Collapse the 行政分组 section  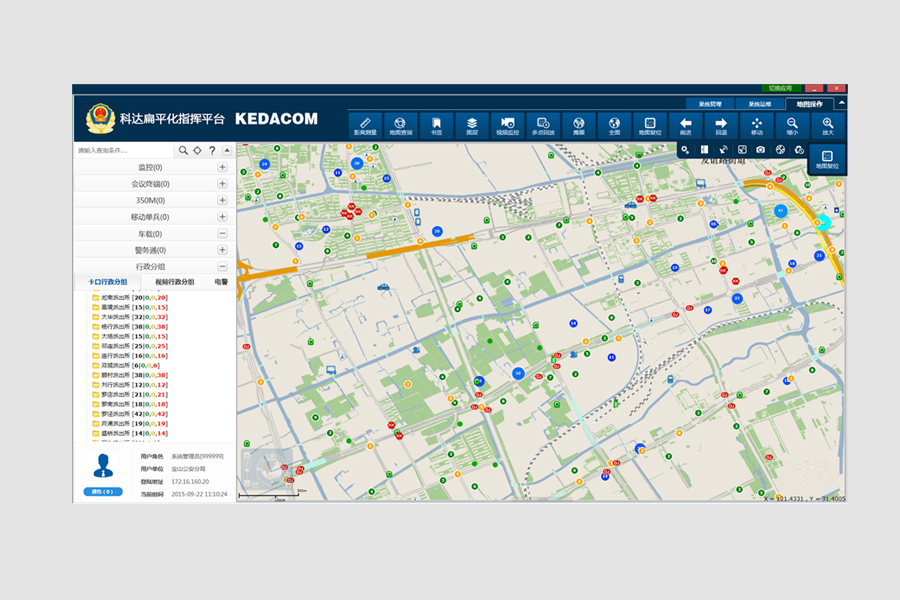click(x=222, y=266)
